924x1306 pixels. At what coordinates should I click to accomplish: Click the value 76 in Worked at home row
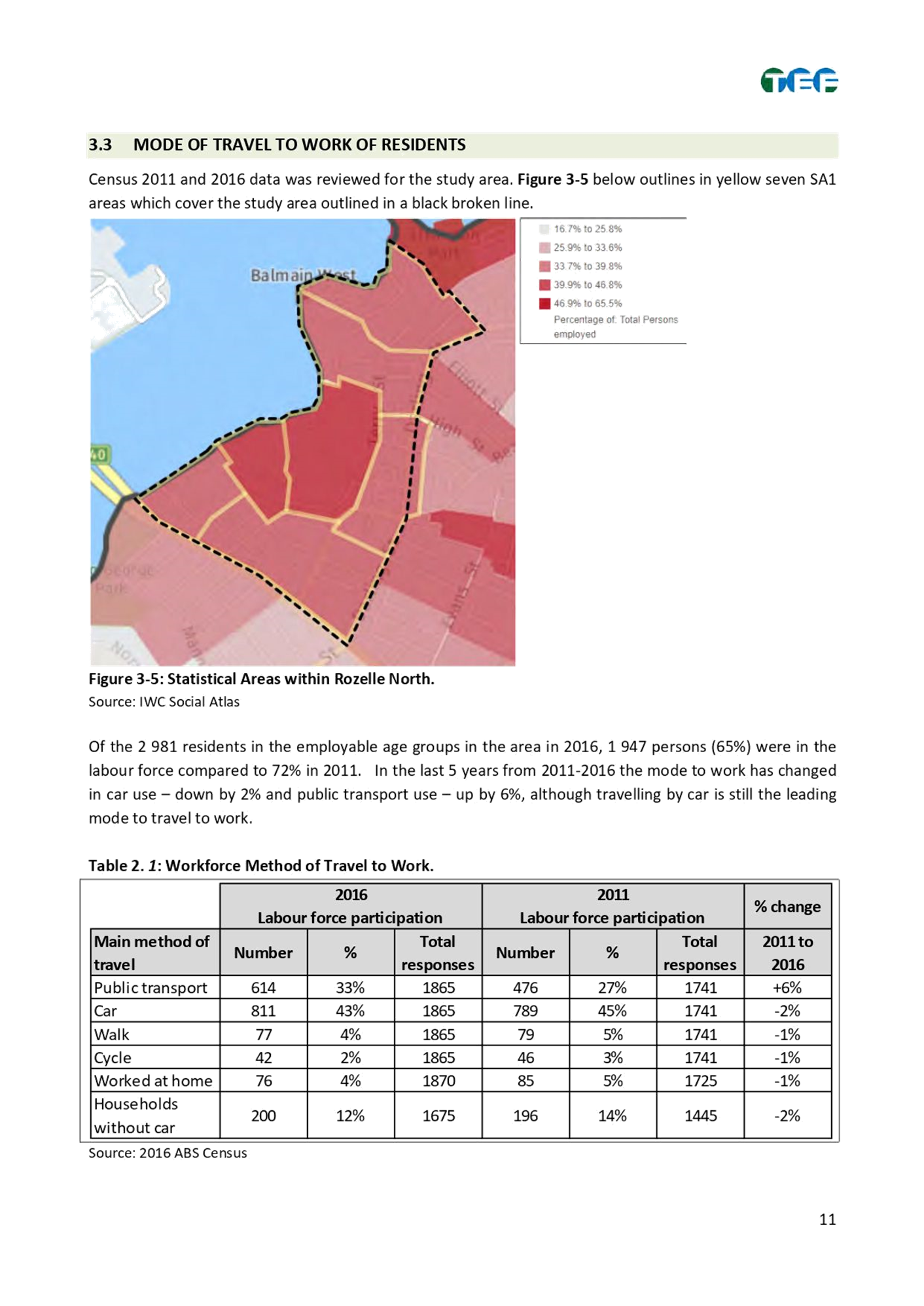pyautogui.click(x=263, y=1081)
